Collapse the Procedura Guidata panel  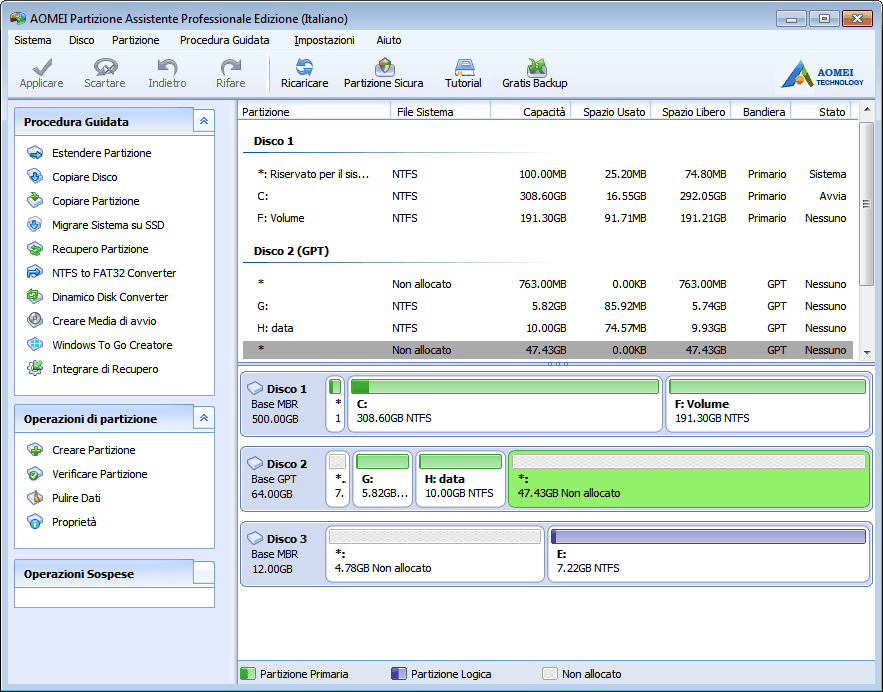point(204,121)
